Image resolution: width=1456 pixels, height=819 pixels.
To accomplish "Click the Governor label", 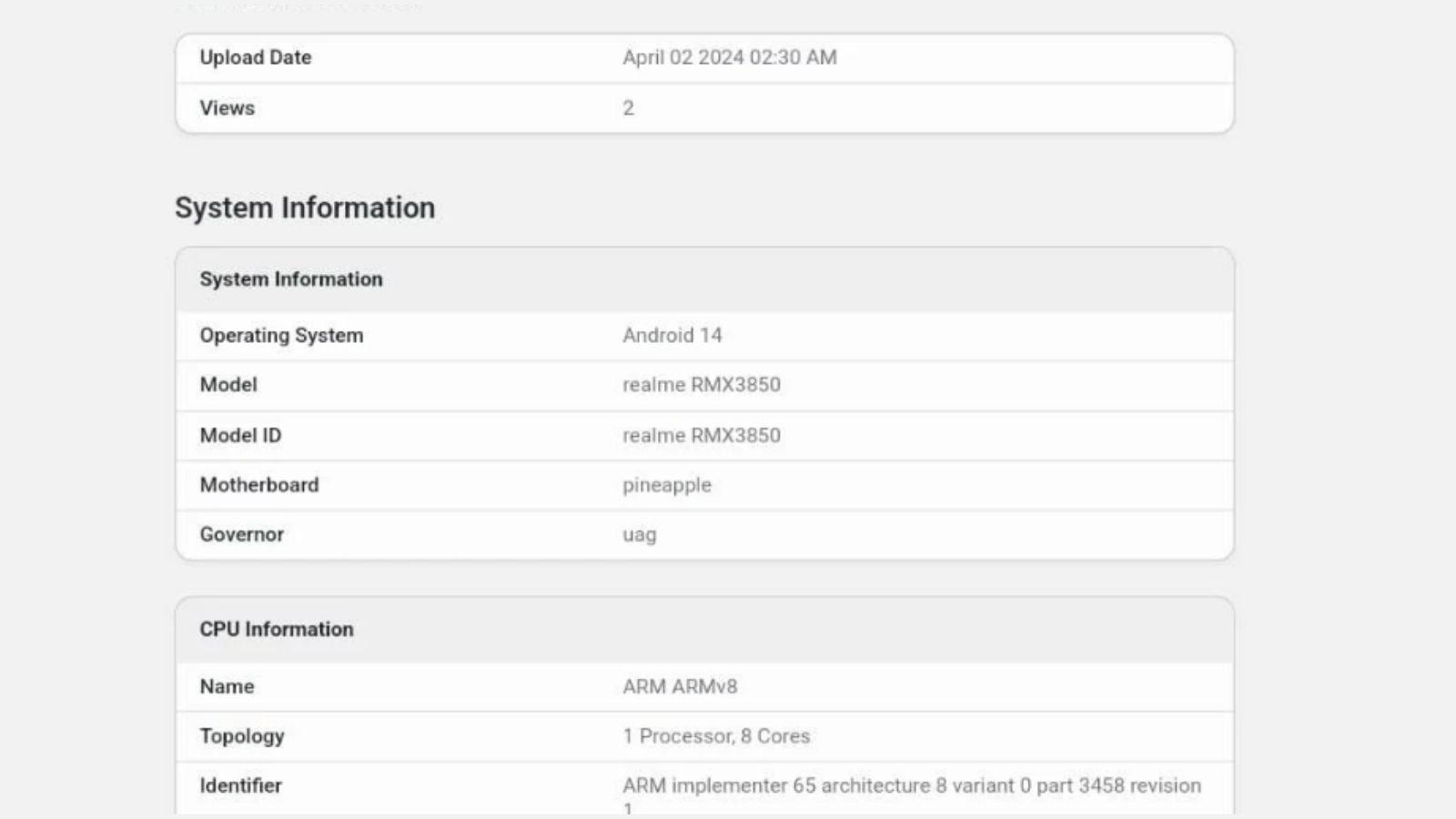I will (x=242, y=535).
